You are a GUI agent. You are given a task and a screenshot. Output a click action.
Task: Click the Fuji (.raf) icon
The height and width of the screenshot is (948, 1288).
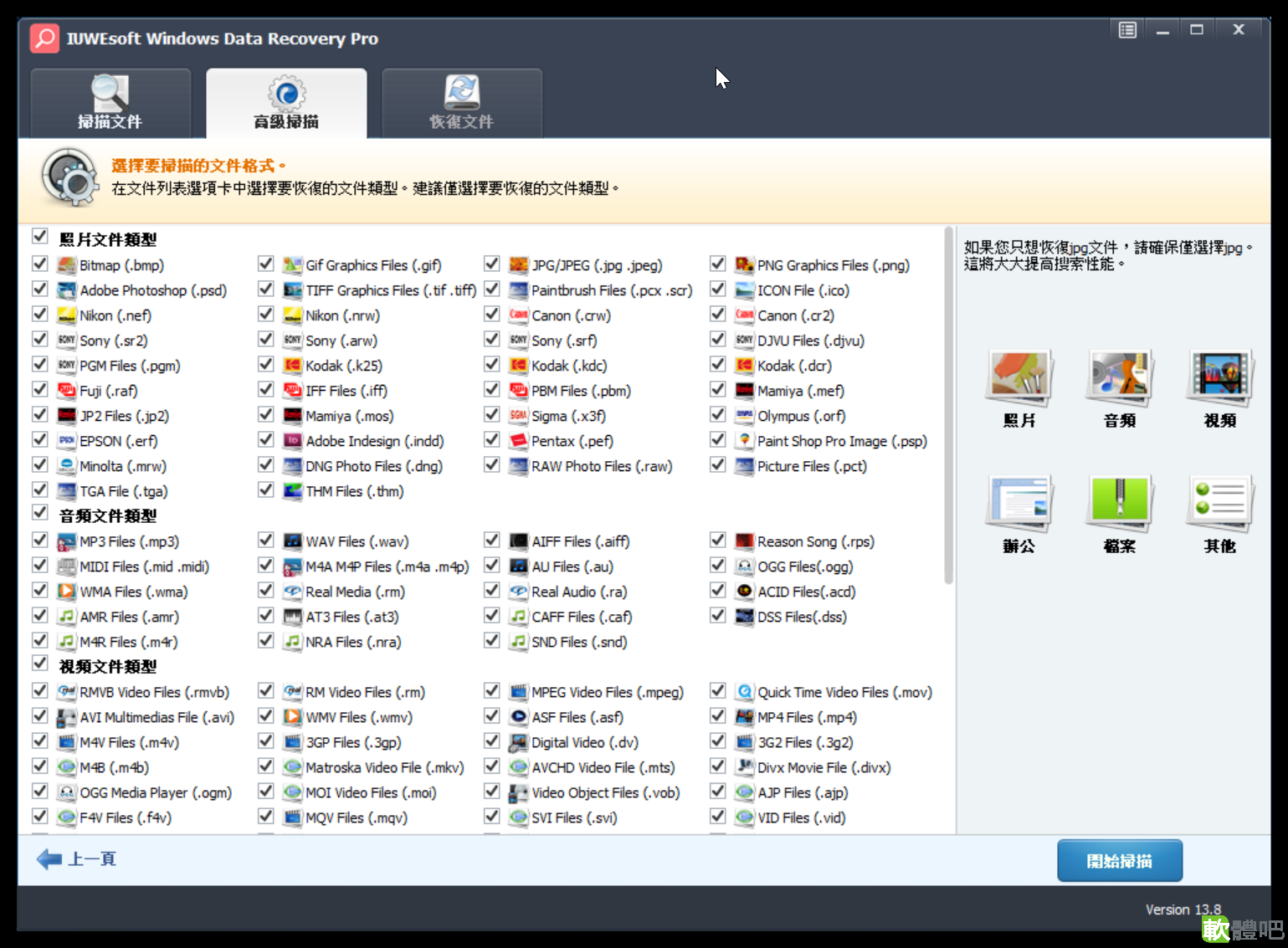(x=67, y=391)
